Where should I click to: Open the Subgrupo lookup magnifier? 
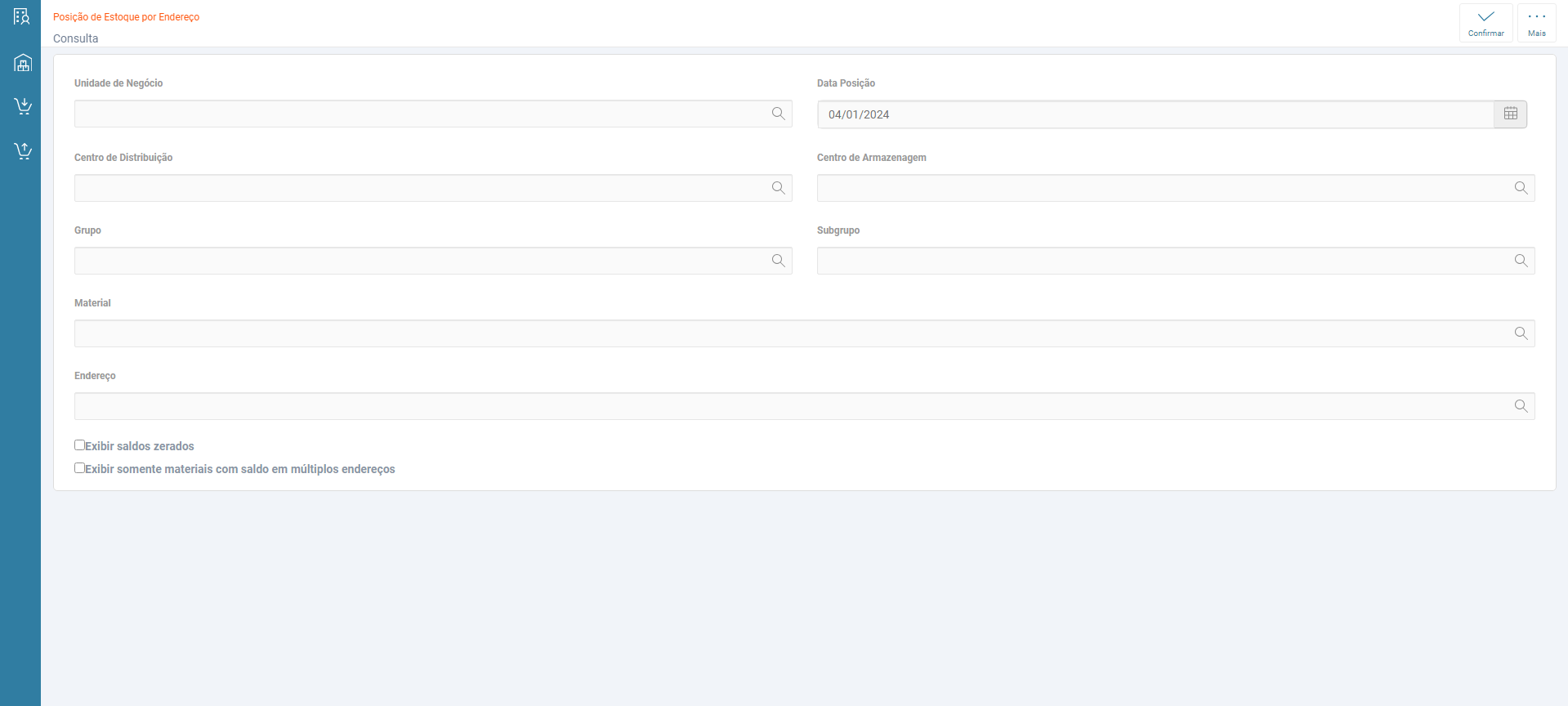(1521, 261)
